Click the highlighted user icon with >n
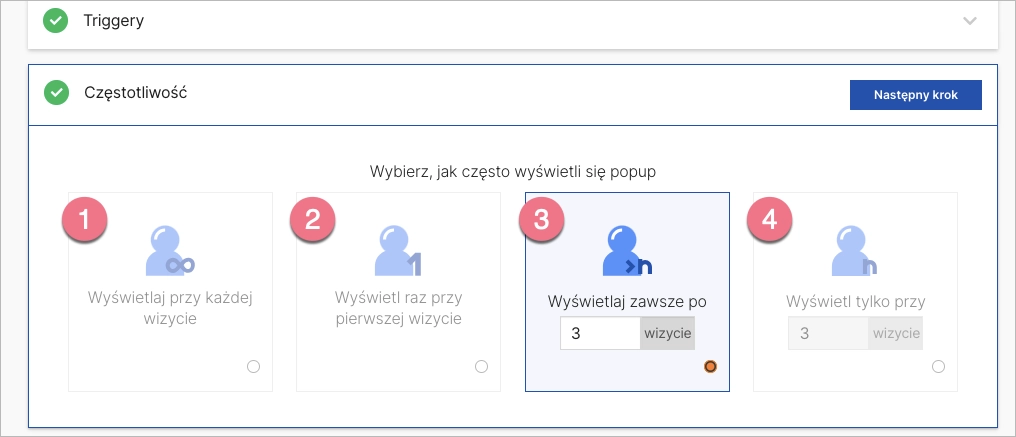This screenshot has width=1016, height=437. [624, 251]
